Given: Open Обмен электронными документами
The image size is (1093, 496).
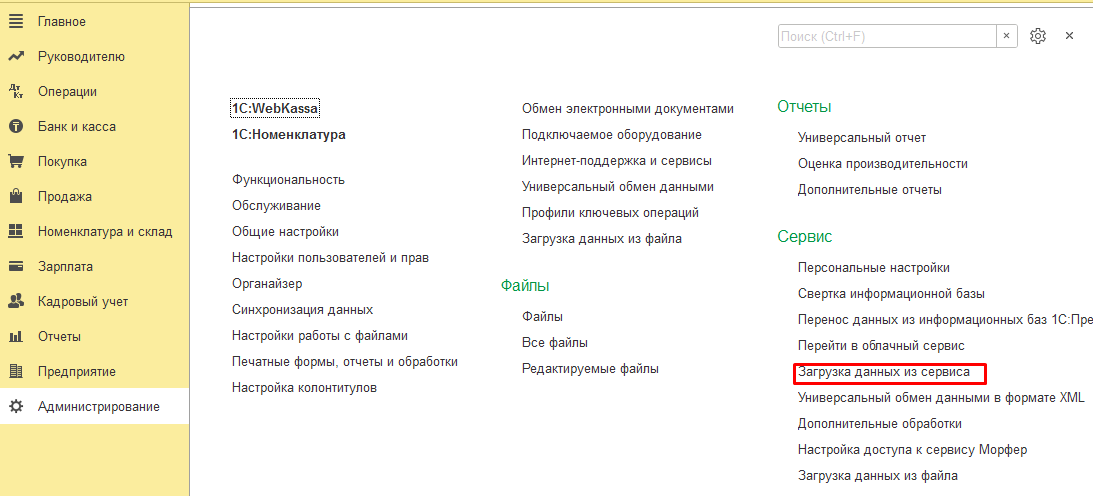Looking at the screenshot, I should 627,109.
